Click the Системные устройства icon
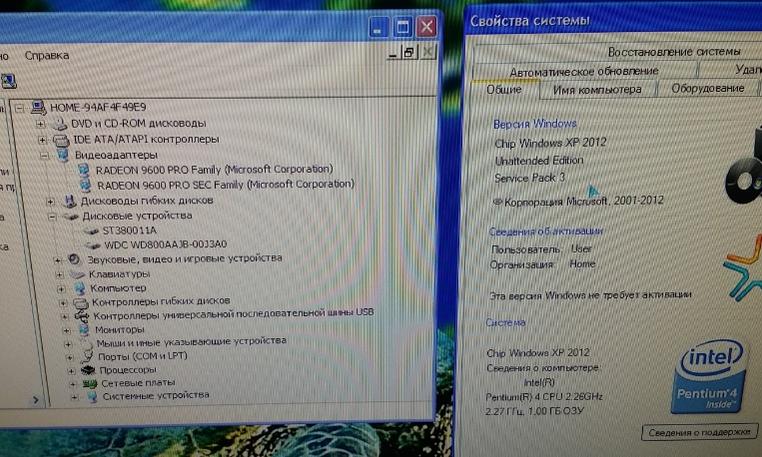The width and height of the screenshot is (762, 457). click(92, 397)
